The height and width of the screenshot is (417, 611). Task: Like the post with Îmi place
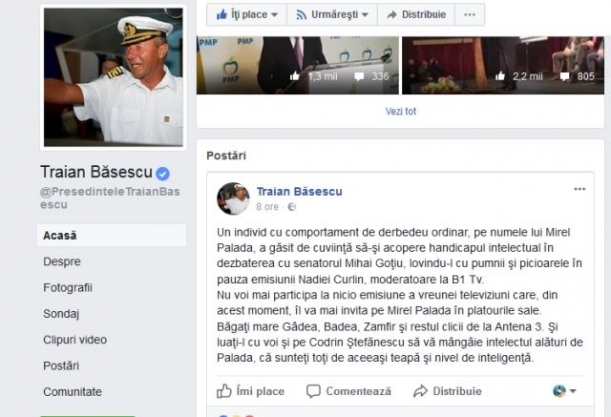(x=251, y=391)
